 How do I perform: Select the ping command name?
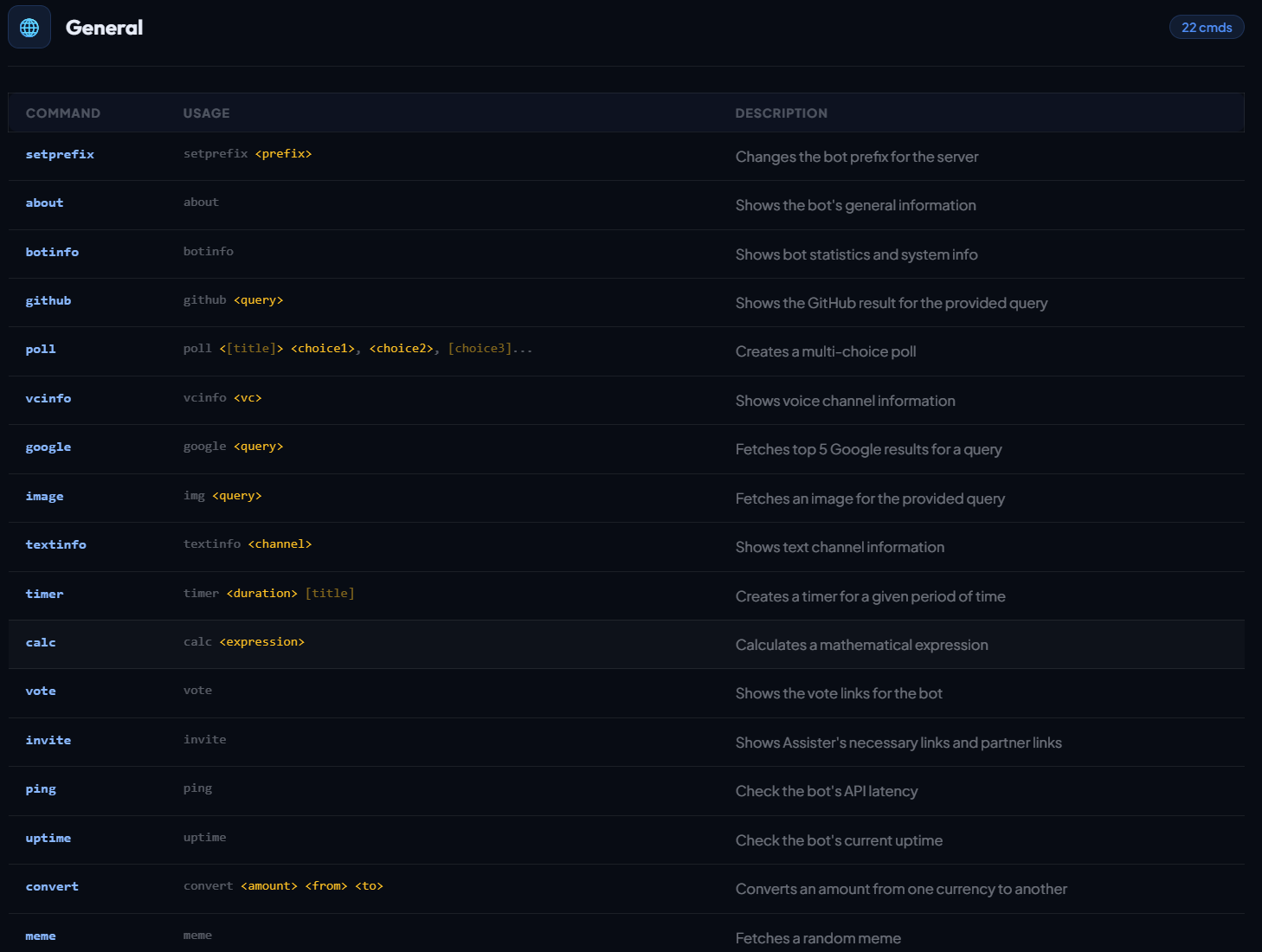click(x=41, y=788)
